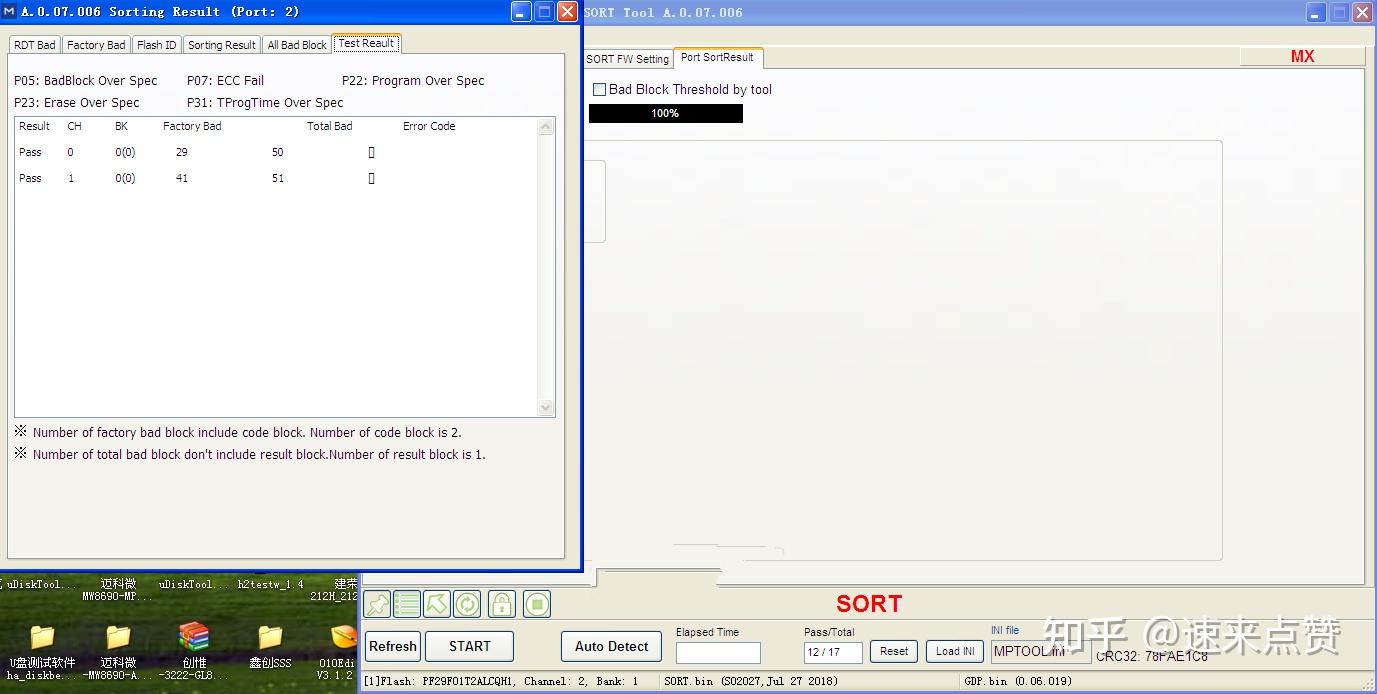Select the Flash ID tab
The width and height of the screenshot is (1377, 694).
[157, 45]
